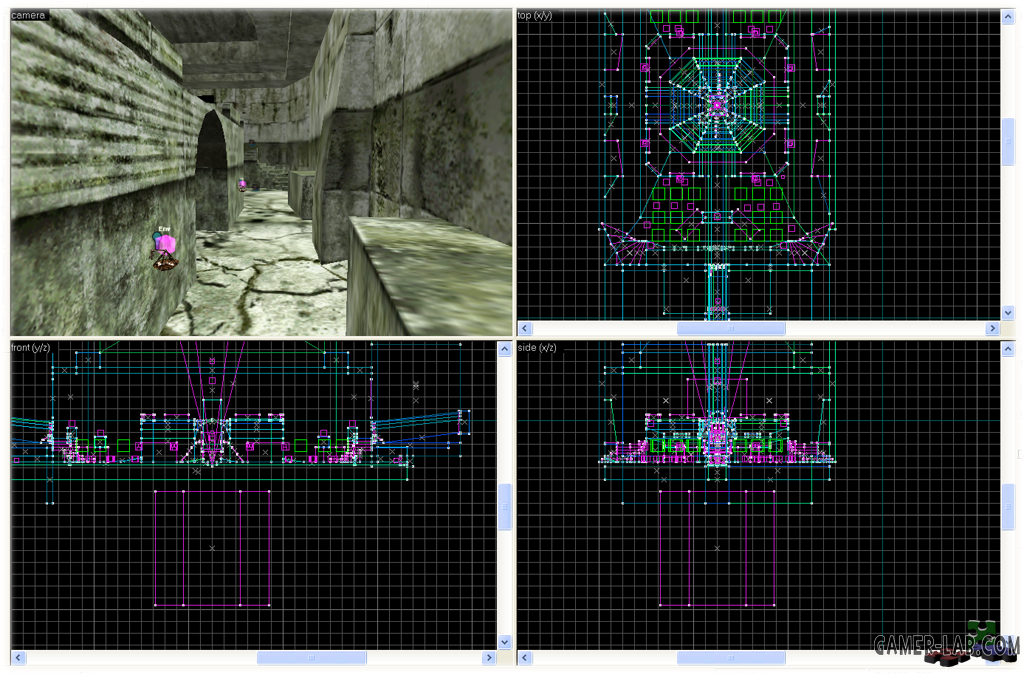Click vertical scrollbar thumb in top view

click(x=1008, y=142)
